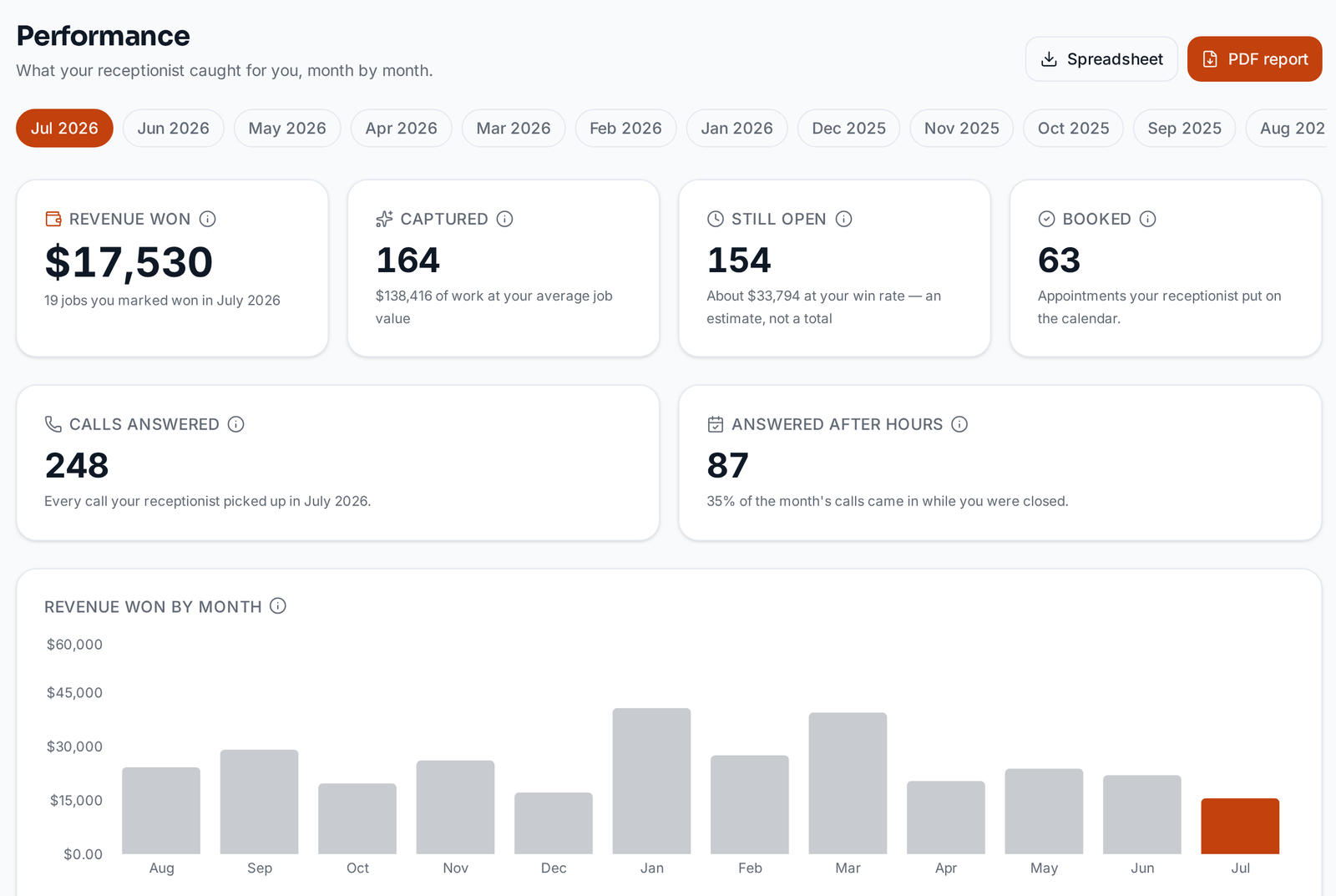Click the orange Jul bar in chart
This screenshot has height=896, width=1336.
coord(1241,827)
